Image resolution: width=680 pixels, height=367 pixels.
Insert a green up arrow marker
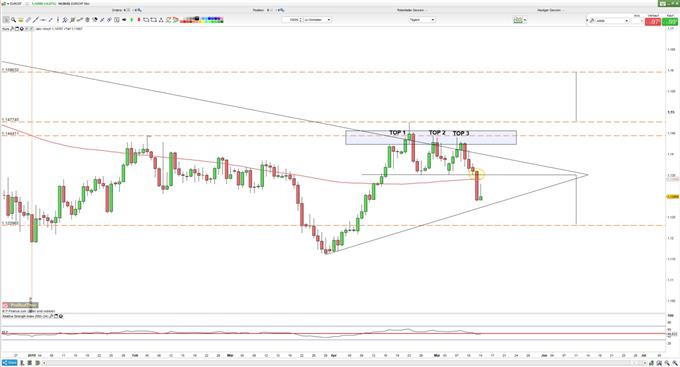pyautogui.click(x=131, y=20)
